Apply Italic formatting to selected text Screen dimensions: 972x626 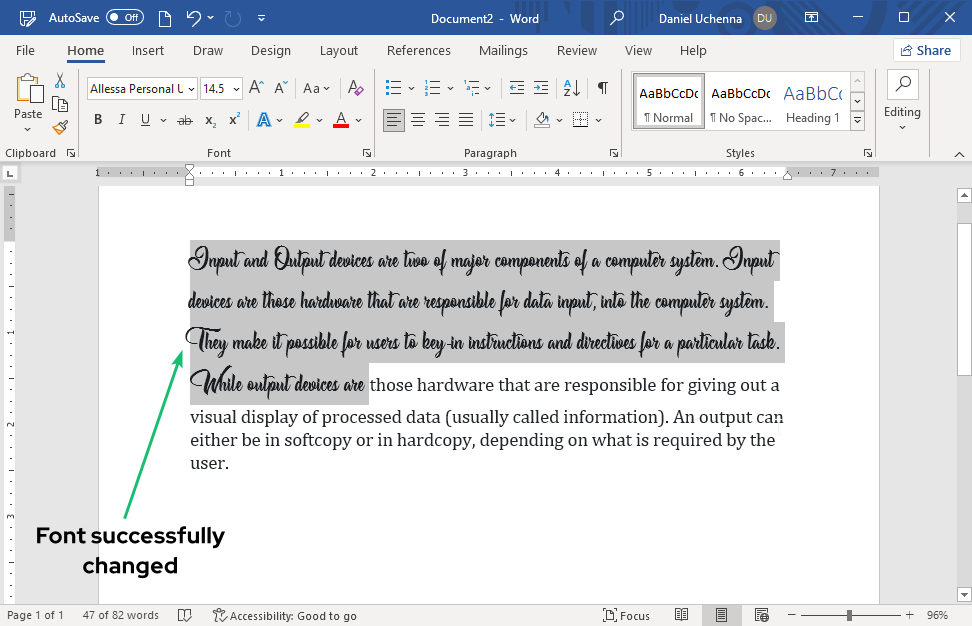(120, 119)
